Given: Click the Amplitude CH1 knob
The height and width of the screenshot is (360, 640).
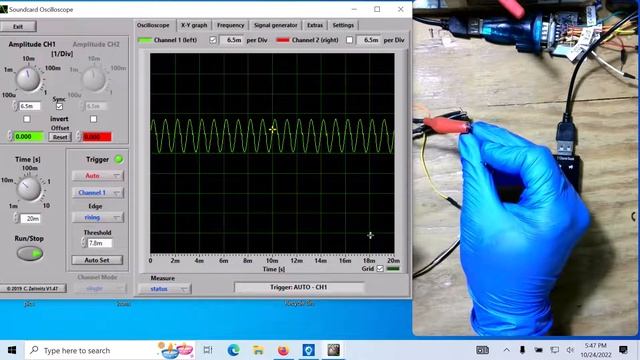Looking at the screenshot, I should (28, 79).
